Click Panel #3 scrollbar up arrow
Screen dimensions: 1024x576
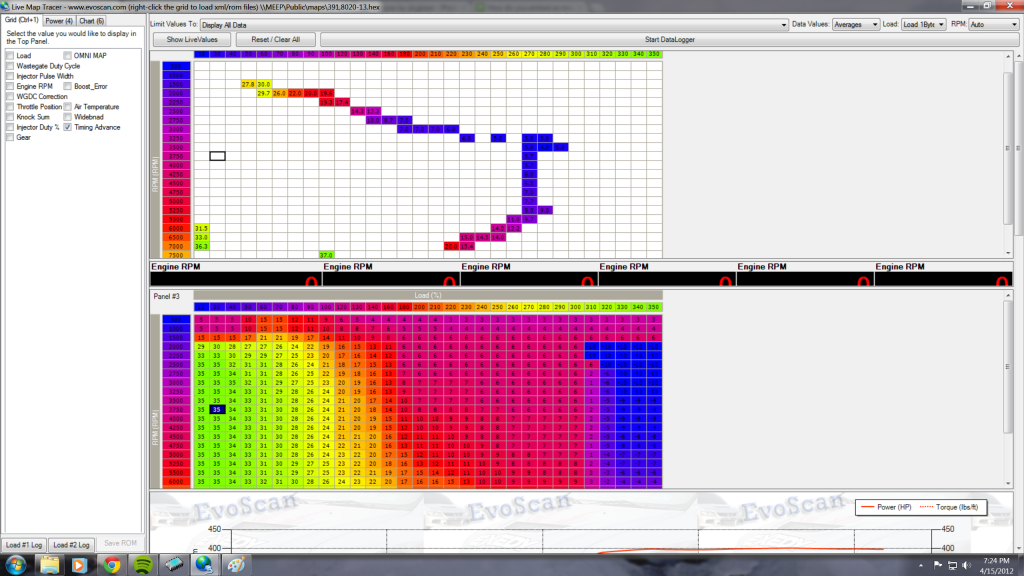click(1008, 295)
